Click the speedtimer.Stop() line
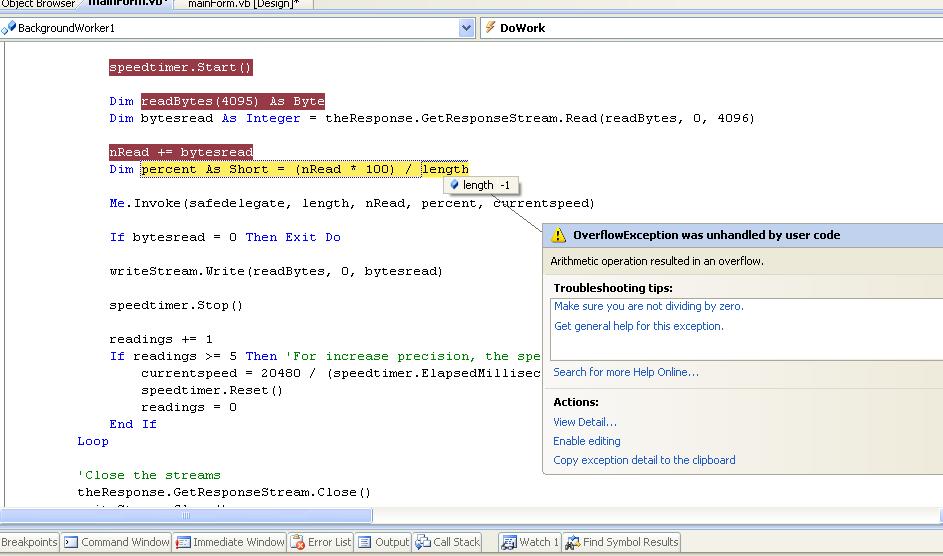This screenshot has width=943, height=556. [x=176, y=305]
